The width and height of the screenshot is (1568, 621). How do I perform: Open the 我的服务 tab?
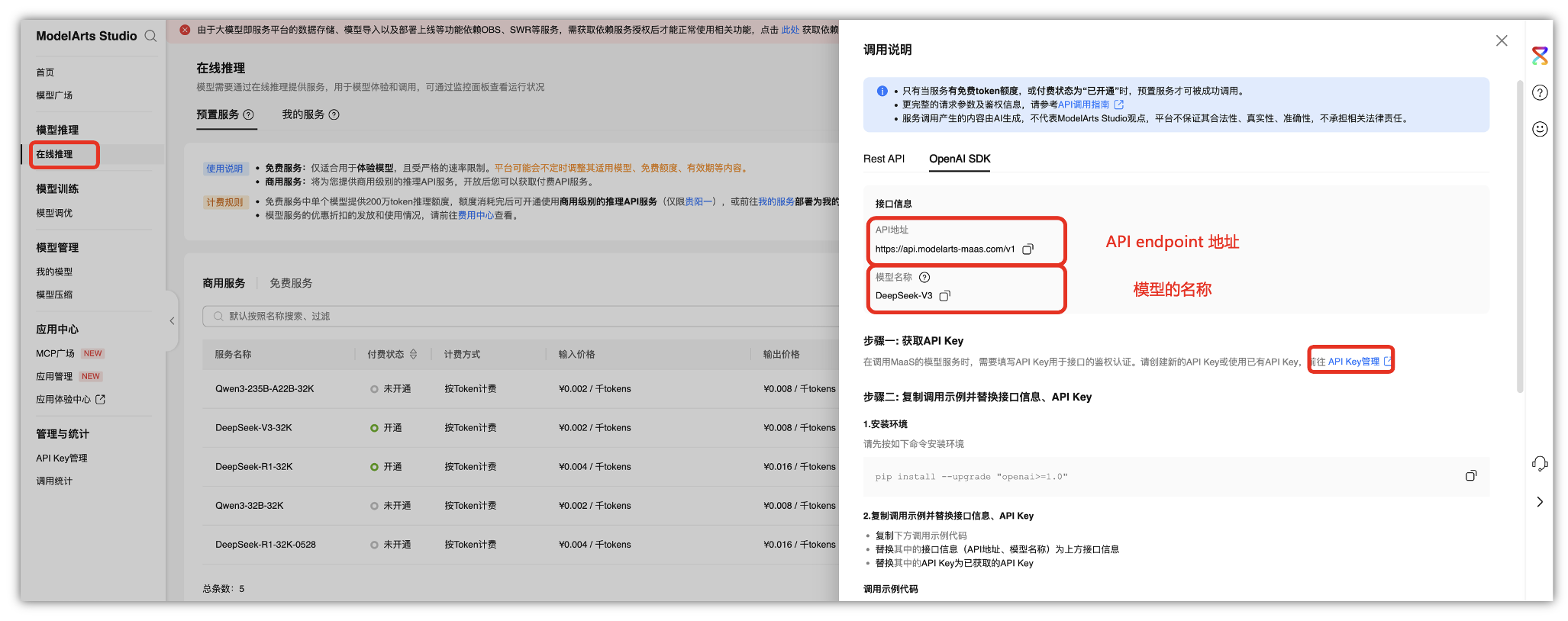point(303,114)
